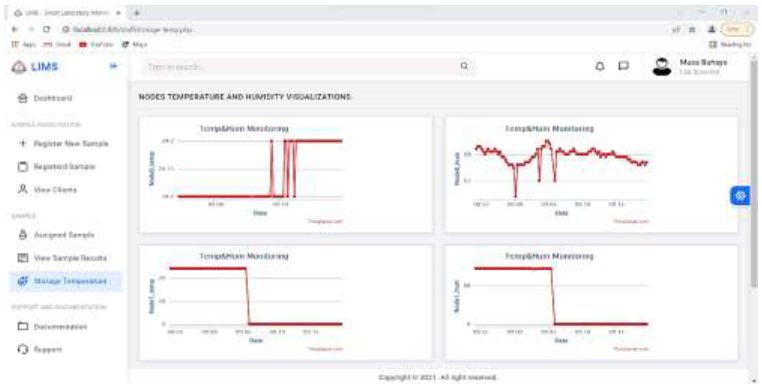762x390 pixels.
Task: Bookmark this page with star icon
Action: (x=691, y=30)
